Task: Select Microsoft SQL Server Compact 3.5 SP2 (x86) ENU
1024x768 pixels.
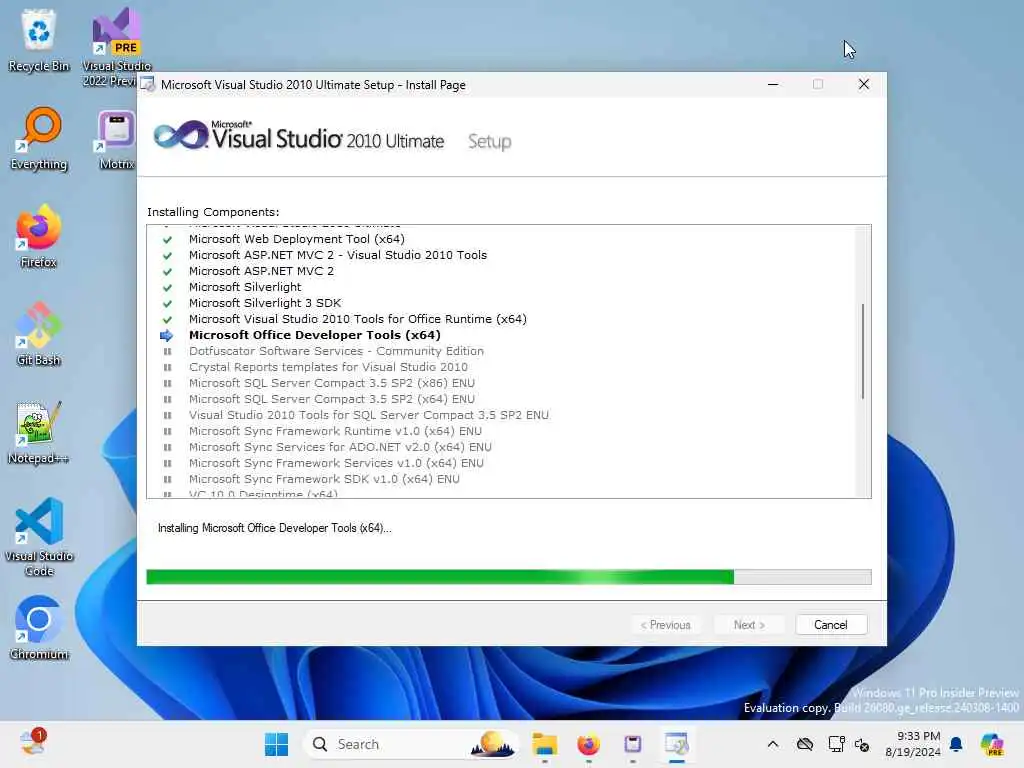Action: coord(331,383)
